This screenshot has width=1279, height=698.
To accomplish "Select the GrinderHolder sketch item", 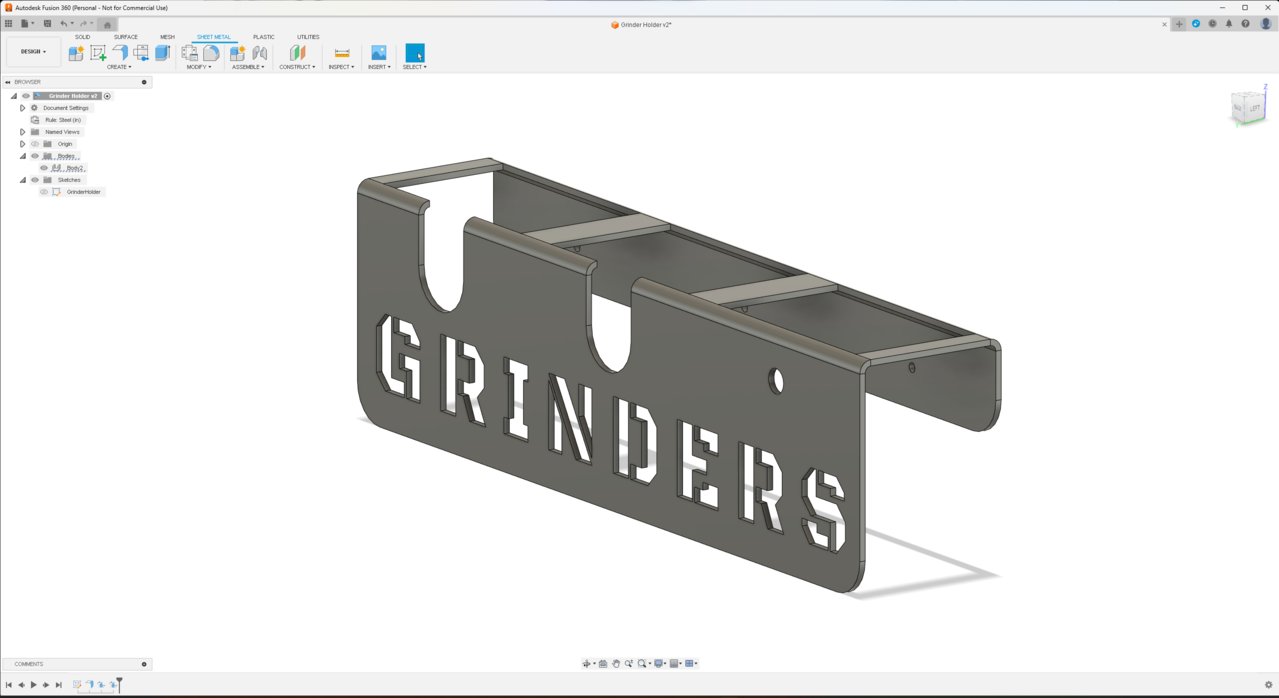I will point(84,192).
